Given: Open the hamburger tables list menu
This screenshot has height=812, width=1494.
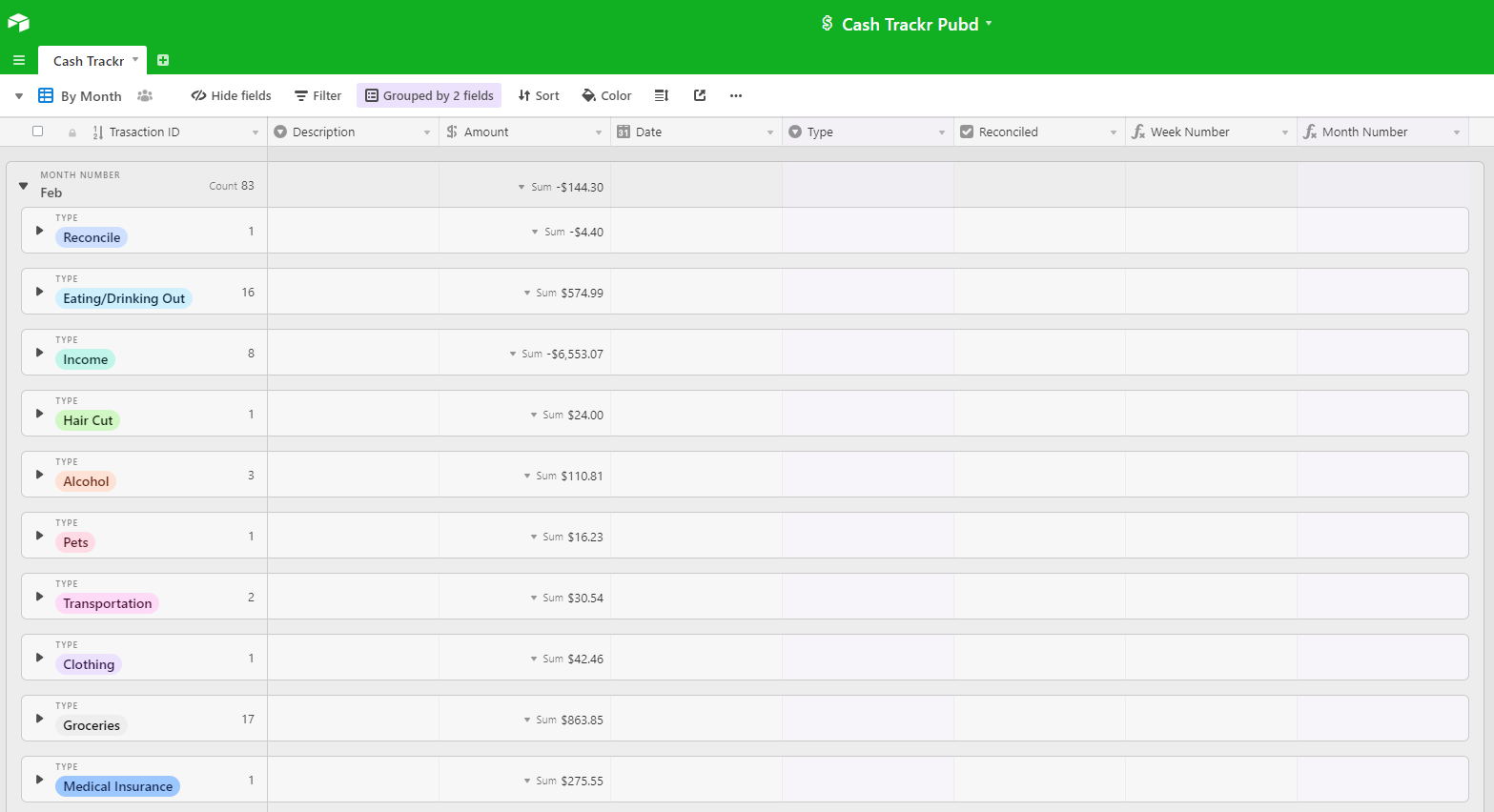Looking at the screenshot, I should coord(18,60).
